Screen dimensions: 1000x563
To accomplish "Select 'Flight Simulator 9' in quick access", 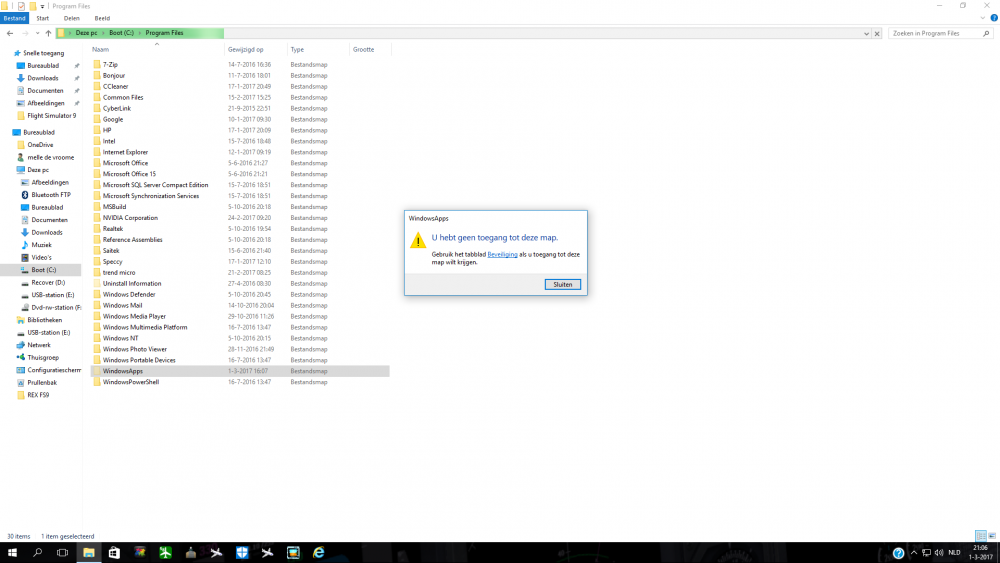I will (x=51, y=115).
